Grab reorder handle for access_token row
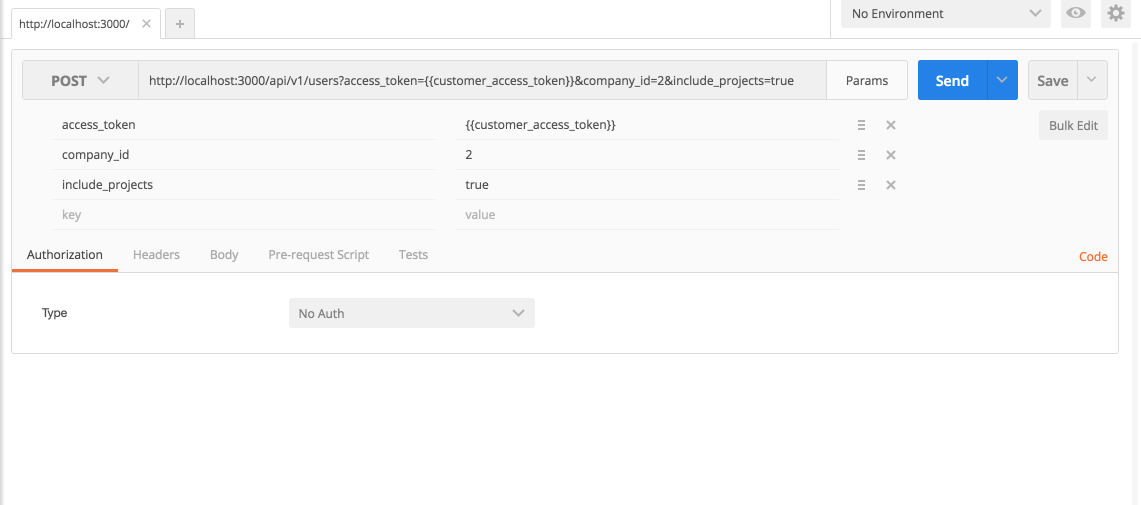 861,125
